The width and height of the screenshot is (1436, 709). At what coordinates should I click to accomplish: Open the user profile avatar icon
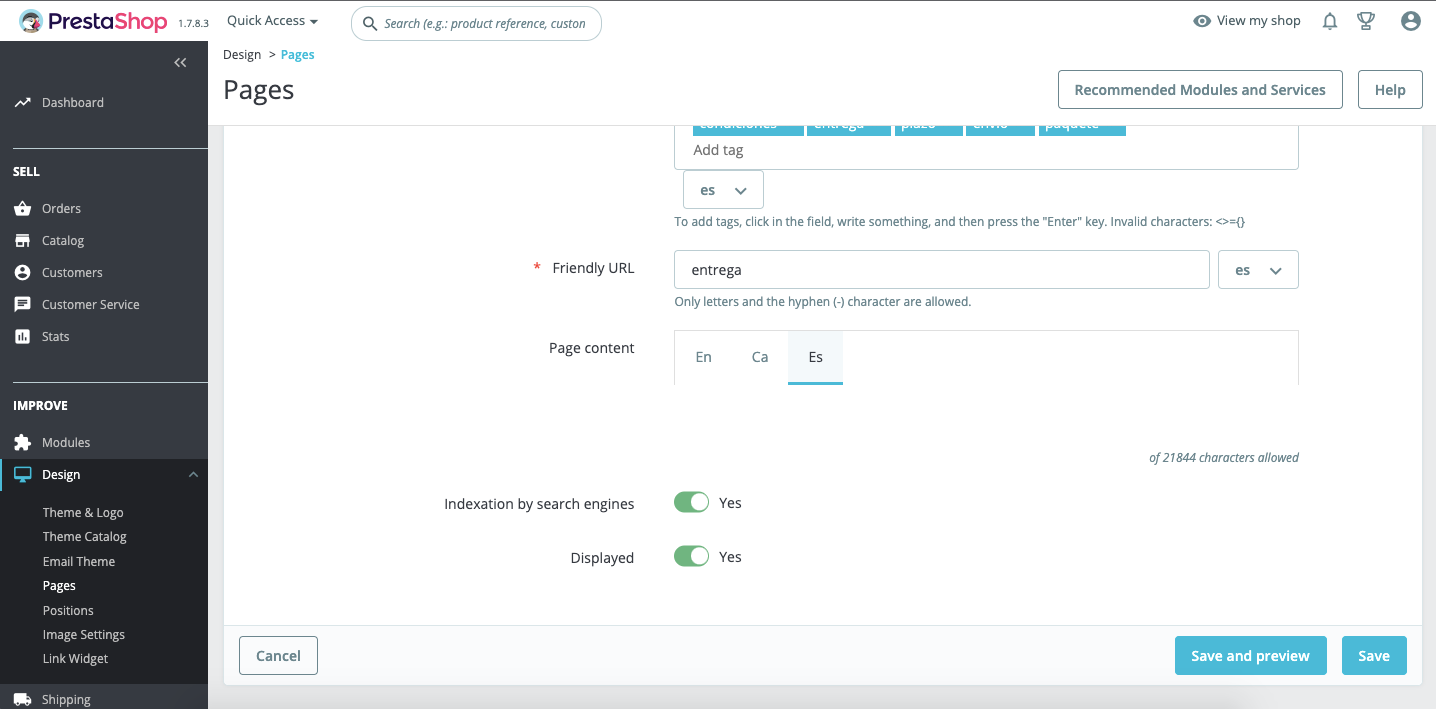pyautogui.click(x=1411, y=21)
